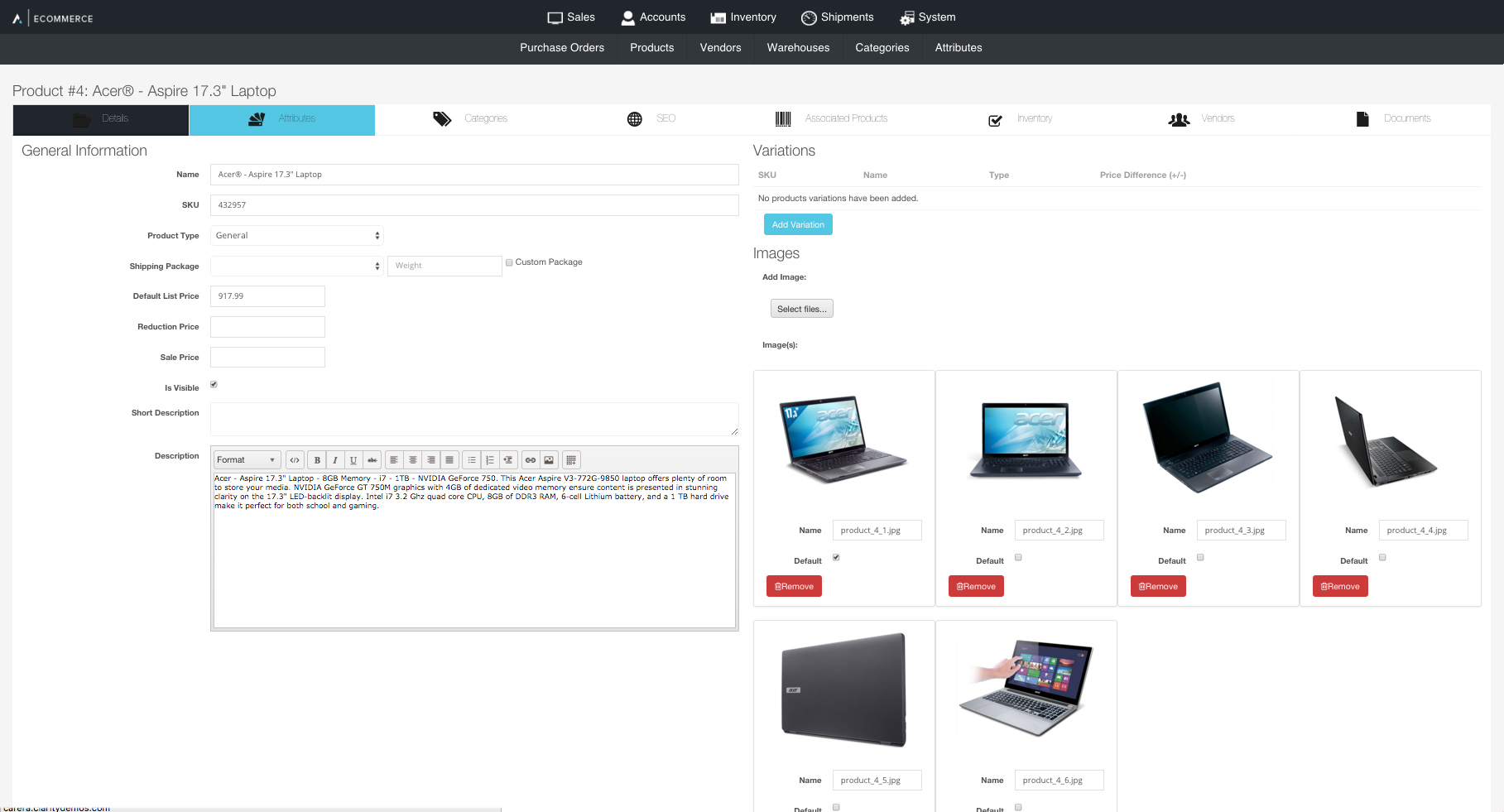Go to Vendors submenu link

pyautogui.click(x=721, y=48)
